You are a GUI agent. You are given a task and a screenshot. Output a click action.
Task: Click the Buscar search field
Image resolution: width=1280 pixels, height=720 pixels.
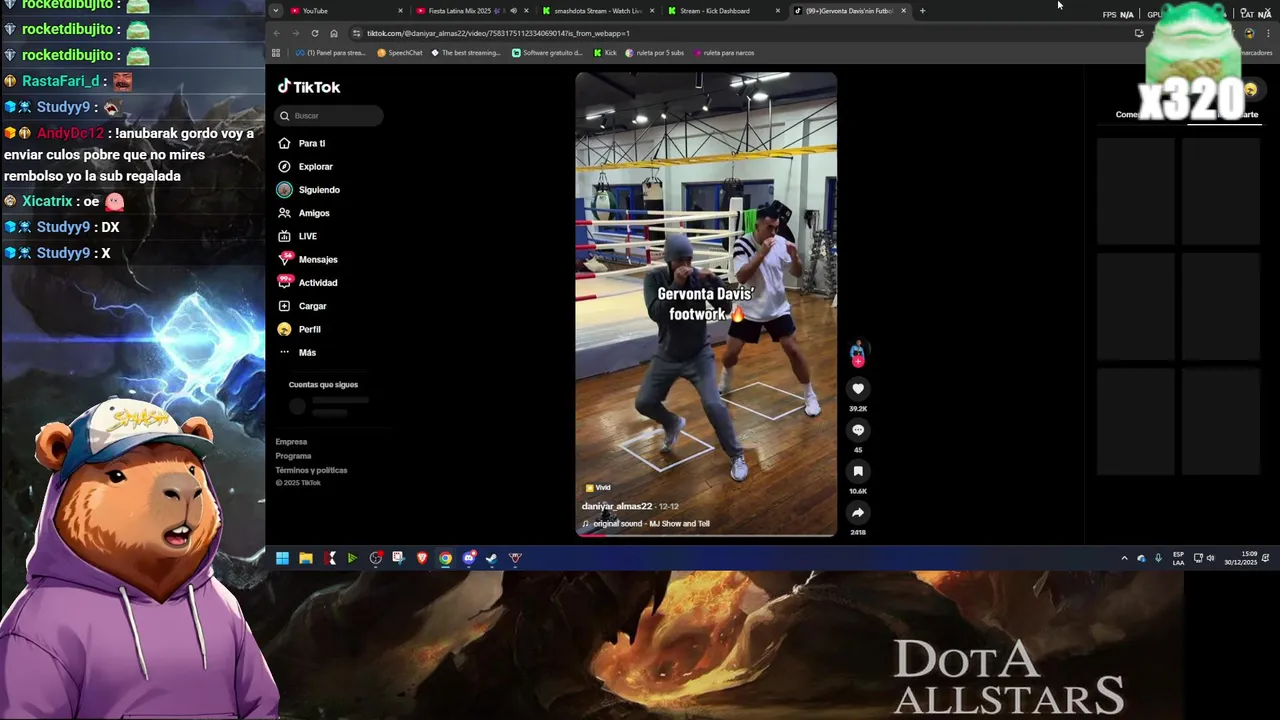330,116
